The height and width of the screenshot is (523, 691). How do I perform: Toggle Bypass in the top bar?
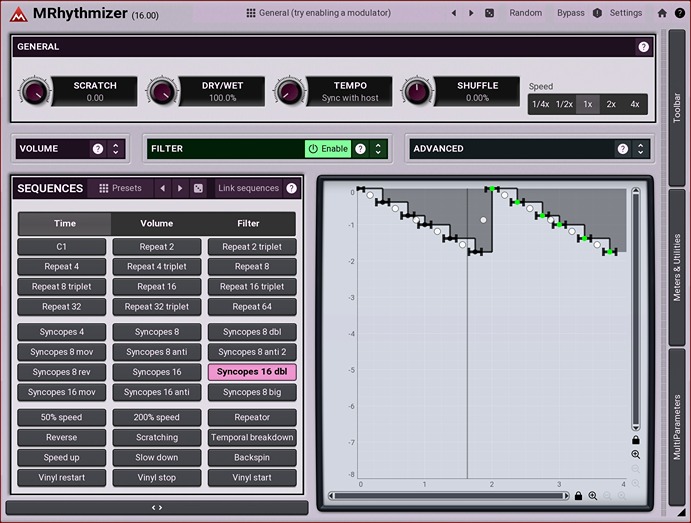[x=570, y=13]
